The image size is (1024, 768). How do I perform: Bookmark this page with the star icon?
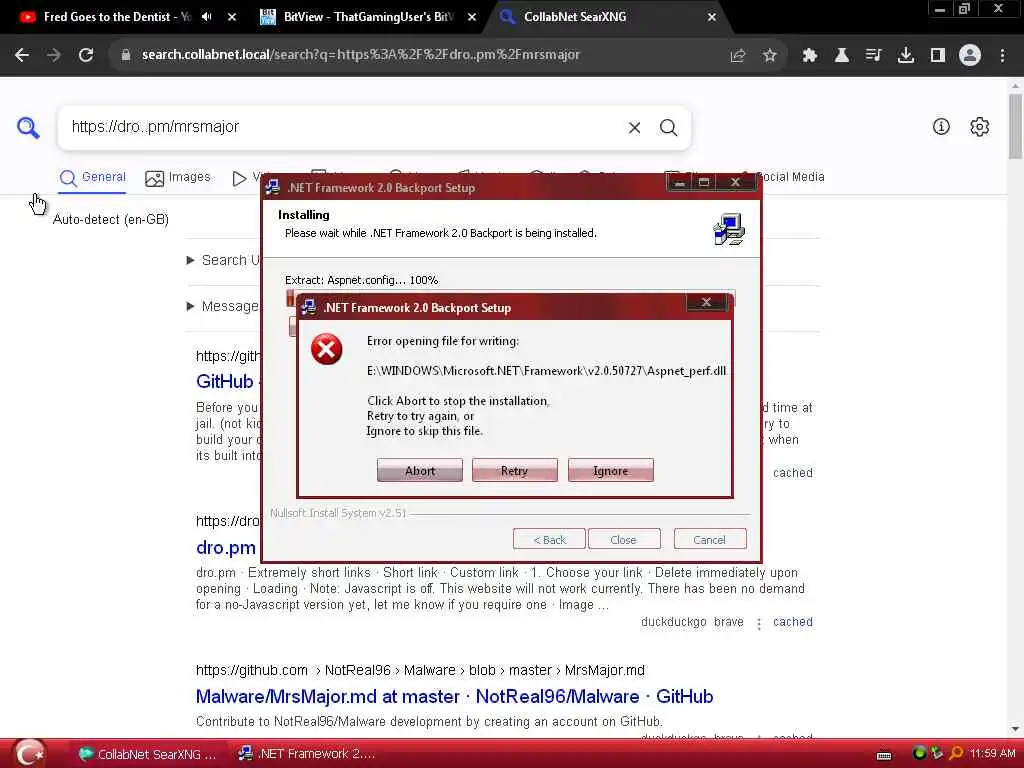[x=769, y=56]
